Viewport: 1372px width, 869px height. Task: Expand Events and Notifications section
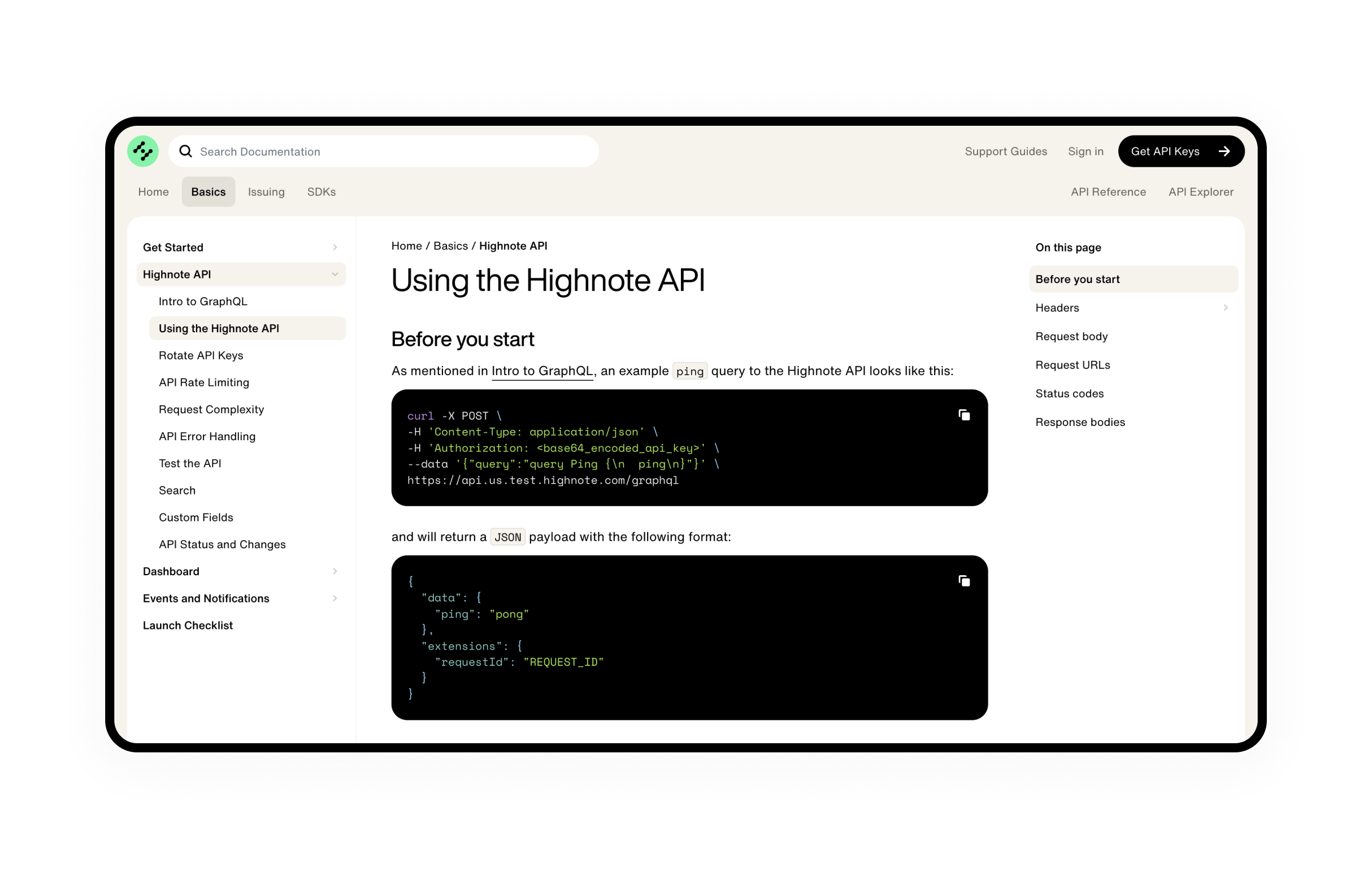click(x=334, y=598)
